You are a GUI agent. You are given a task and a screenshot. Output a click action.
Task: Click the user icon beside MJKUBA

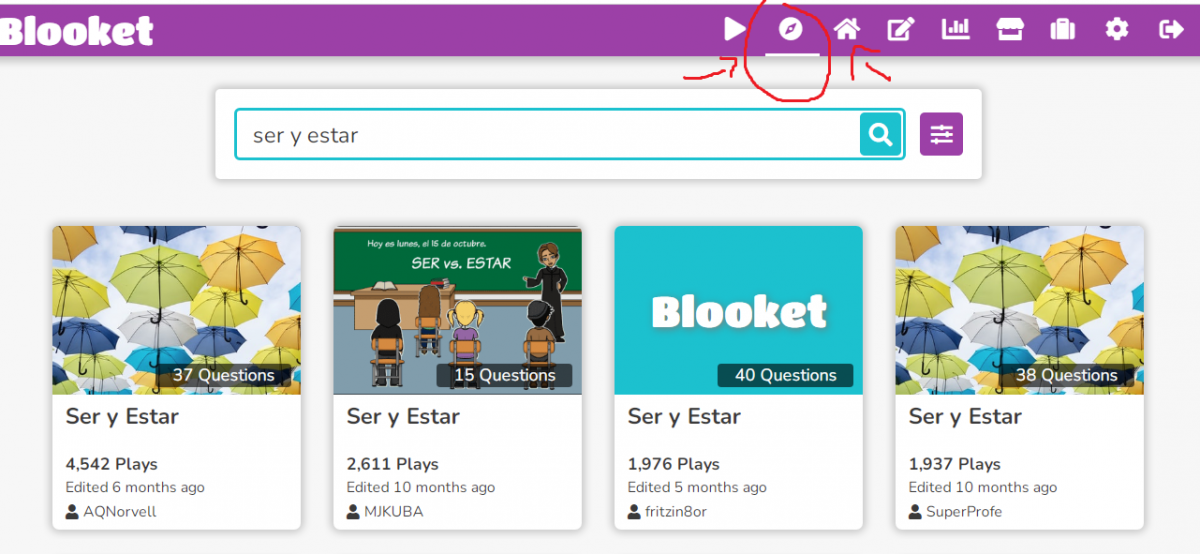tap(353, 512)
